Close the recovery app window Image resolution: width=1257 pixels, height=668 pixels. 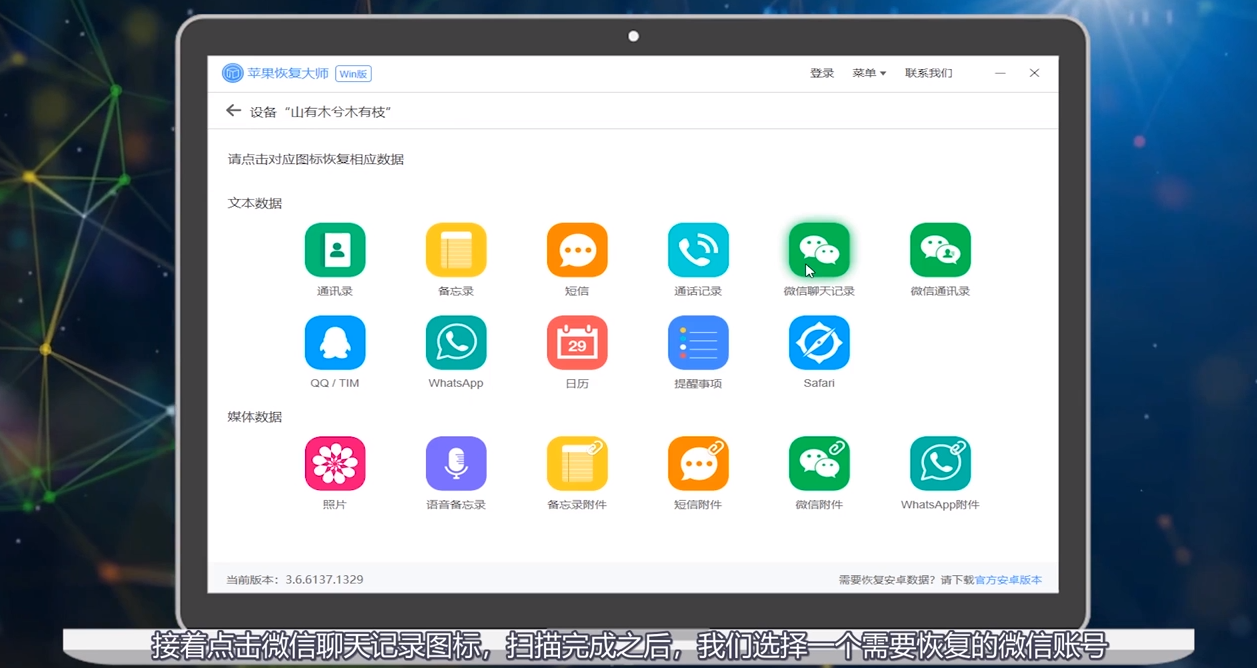point(1034,73)
